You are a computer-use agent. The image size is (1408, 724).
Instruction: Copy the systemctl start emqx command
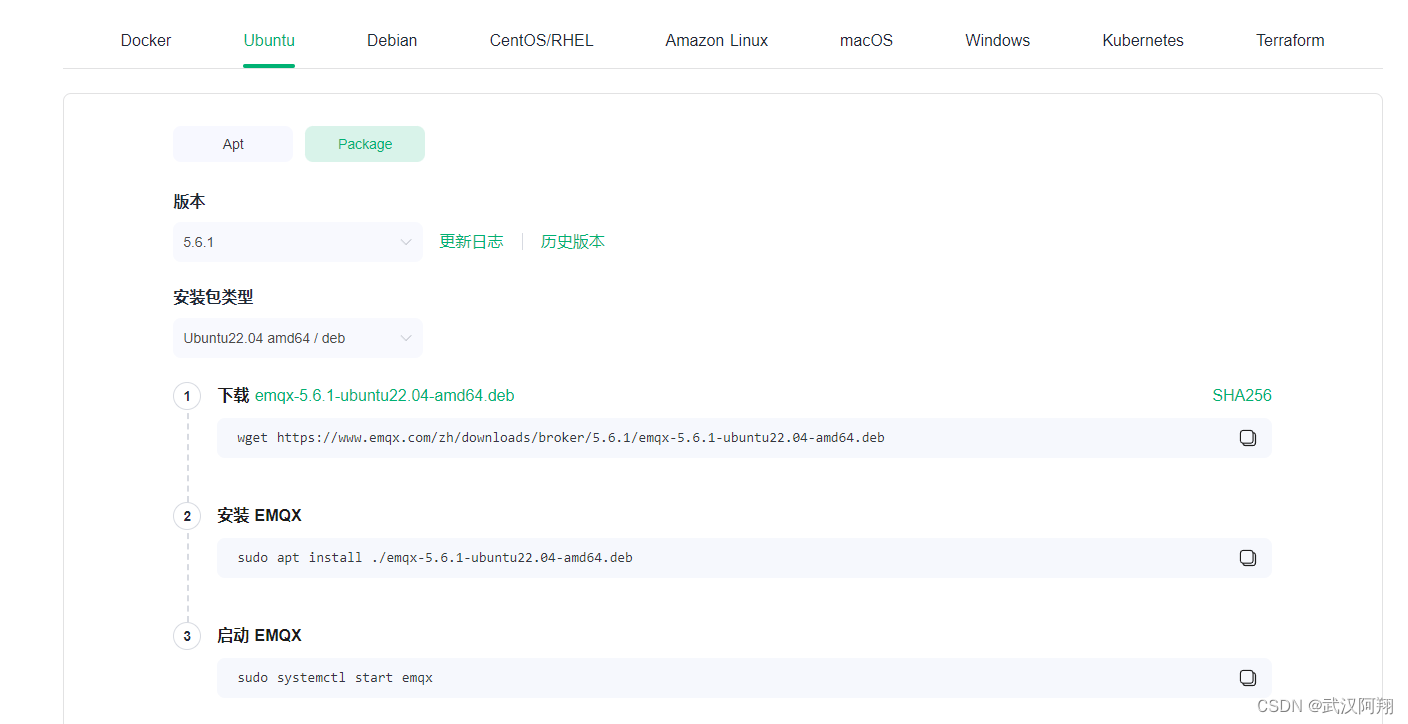coord(1247,678)
